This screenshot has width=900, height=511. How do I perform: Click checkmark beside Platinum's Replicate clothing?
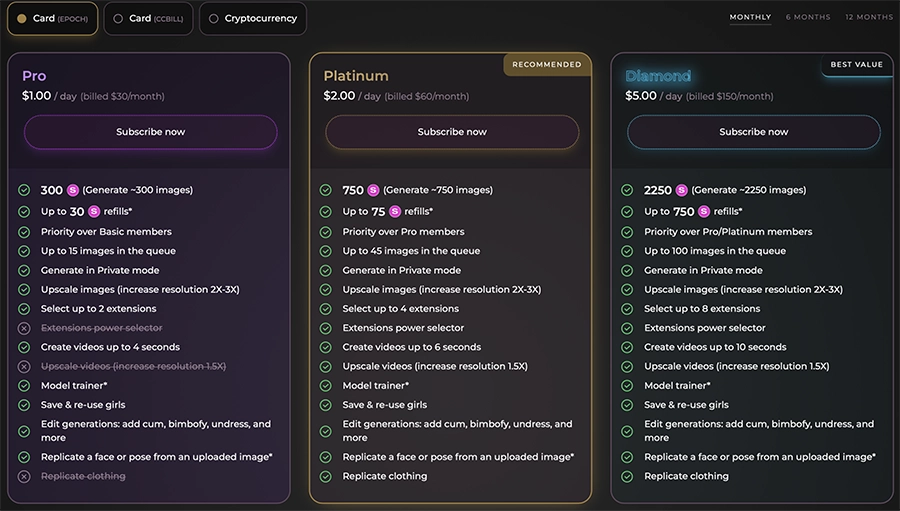click(325, 477)
